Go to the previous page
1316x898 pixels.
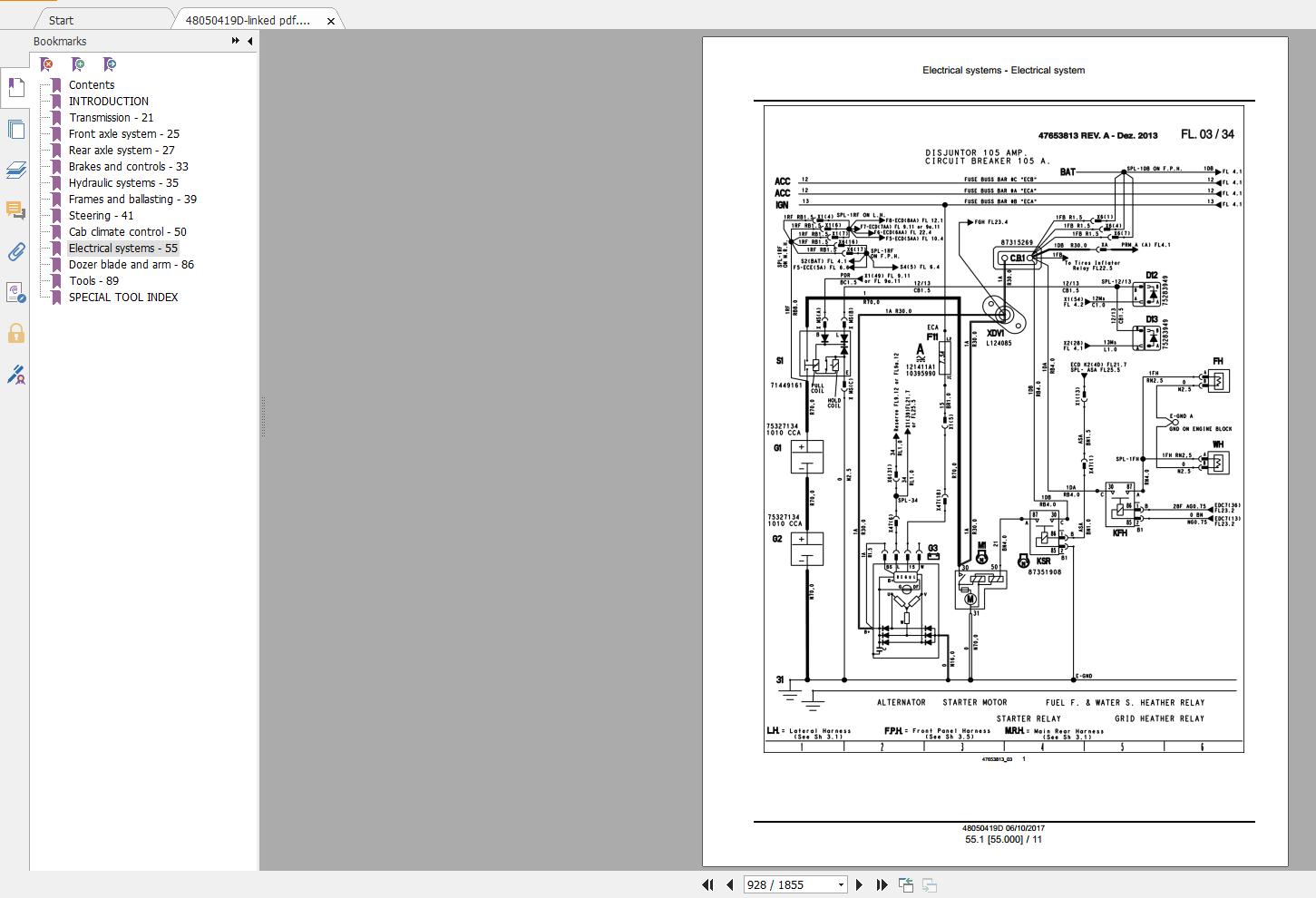(x=729, y=884)
